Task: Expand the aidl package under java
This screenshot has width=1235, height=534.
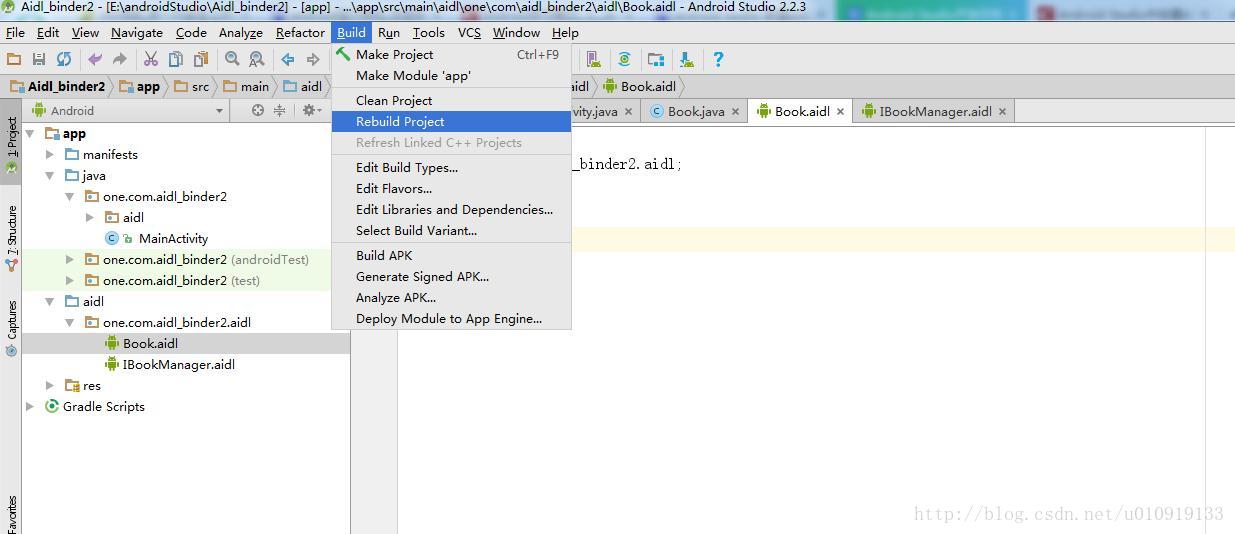Action: pyautogui.click(x=90, y=217)
